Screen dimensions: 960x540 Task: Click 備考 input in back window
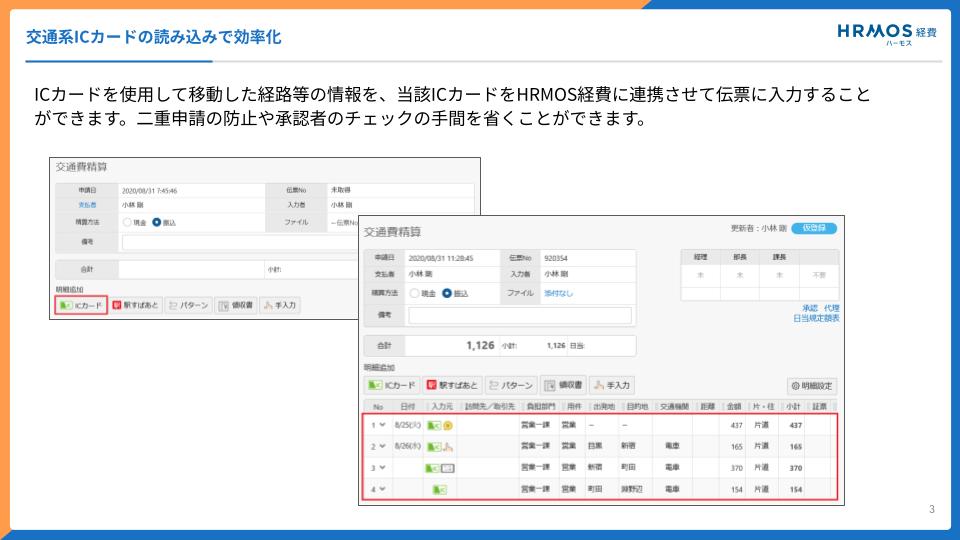(242, 242)
